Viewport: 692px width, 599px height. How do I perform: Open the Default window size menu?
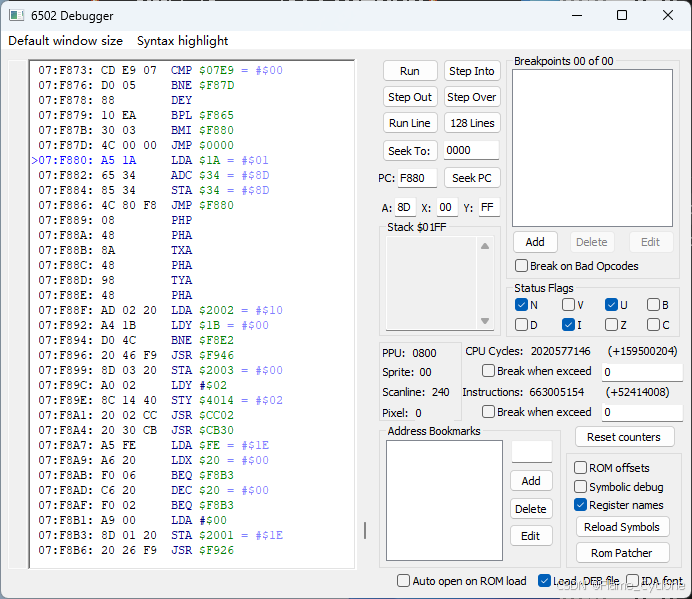(65, 41)
